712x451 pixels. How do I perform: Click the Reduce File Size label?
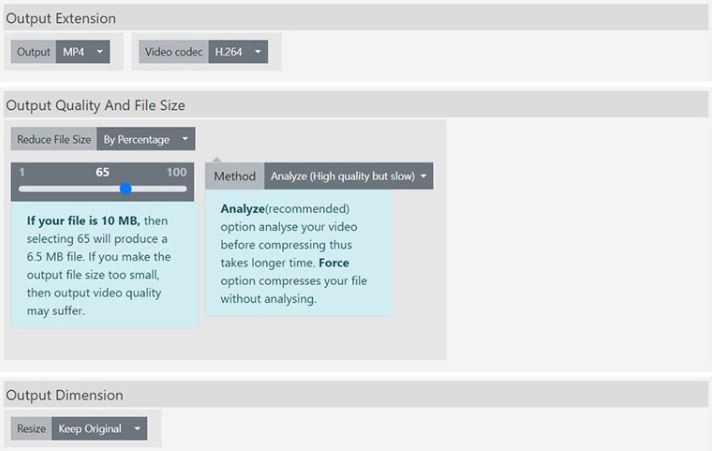pyautogui.click(x=54, y=139)
